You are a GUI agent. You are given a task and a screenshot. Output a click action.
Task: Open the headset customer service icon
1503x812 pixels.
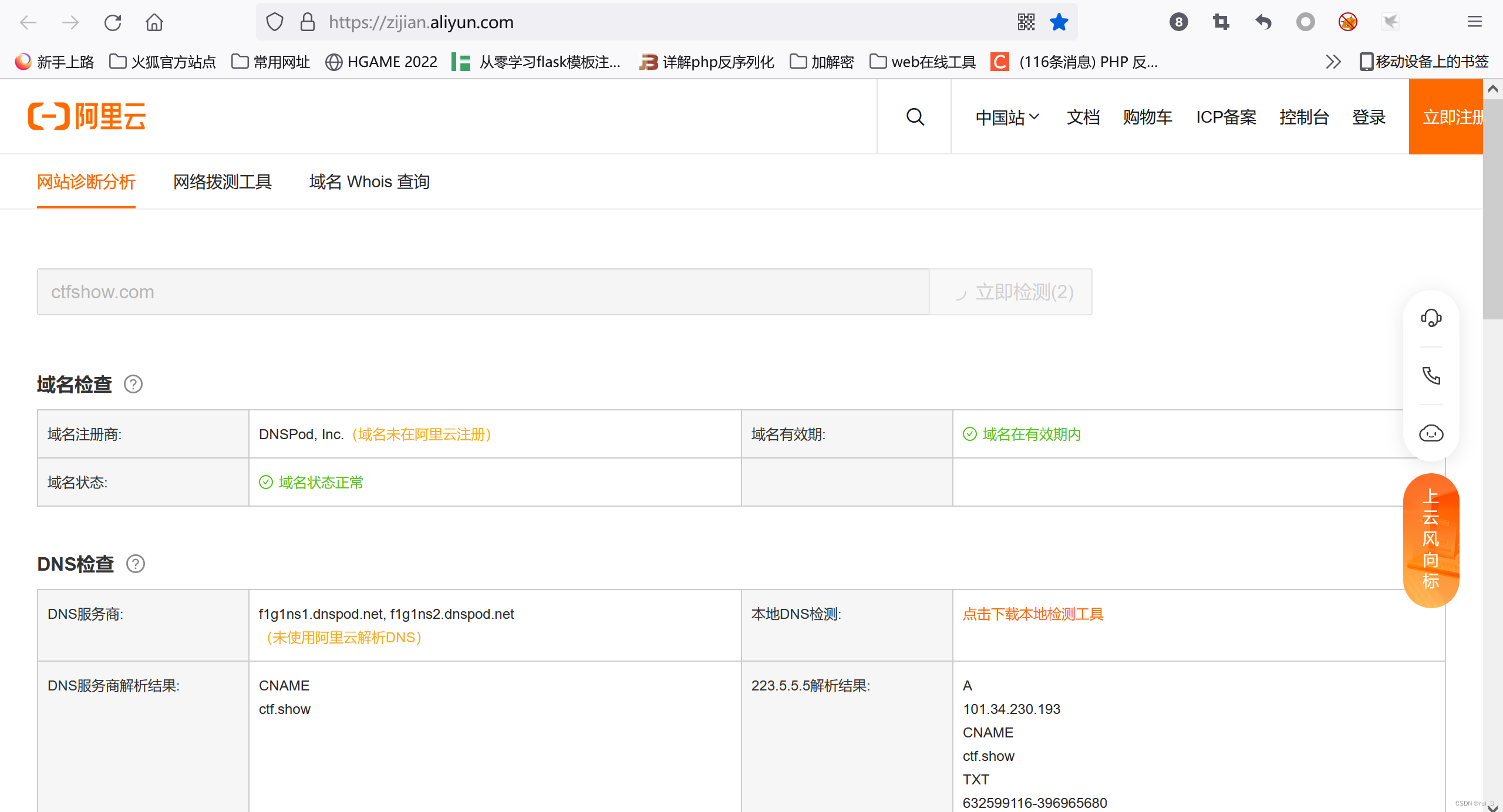pyautogui.click(x=1431, y=318)
